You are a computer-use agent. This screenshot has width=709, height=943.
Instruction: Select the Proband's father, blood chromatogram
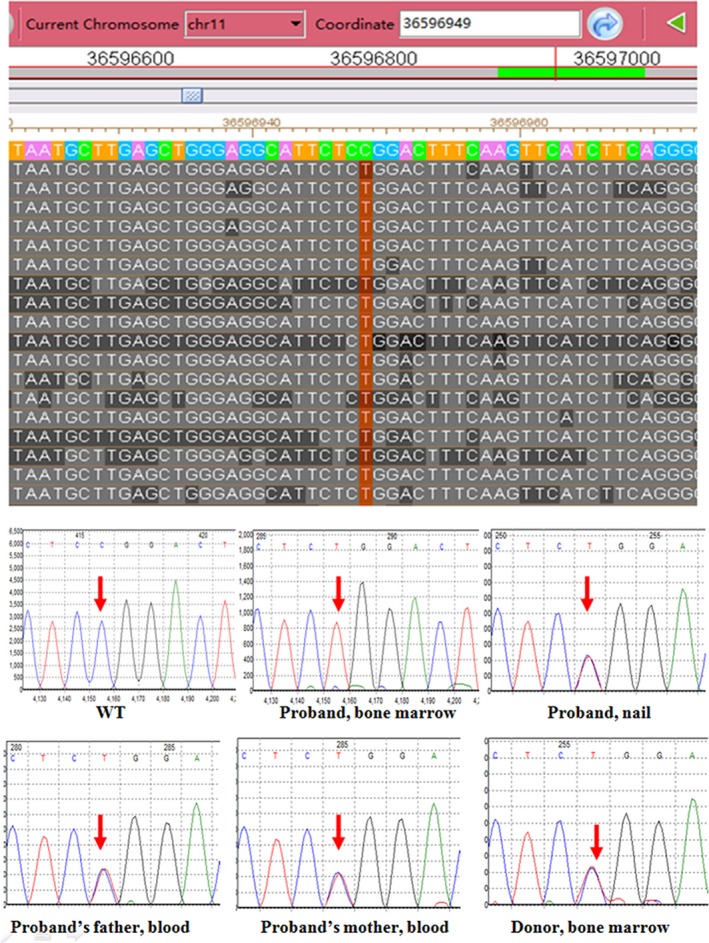(x=112, y=824)
